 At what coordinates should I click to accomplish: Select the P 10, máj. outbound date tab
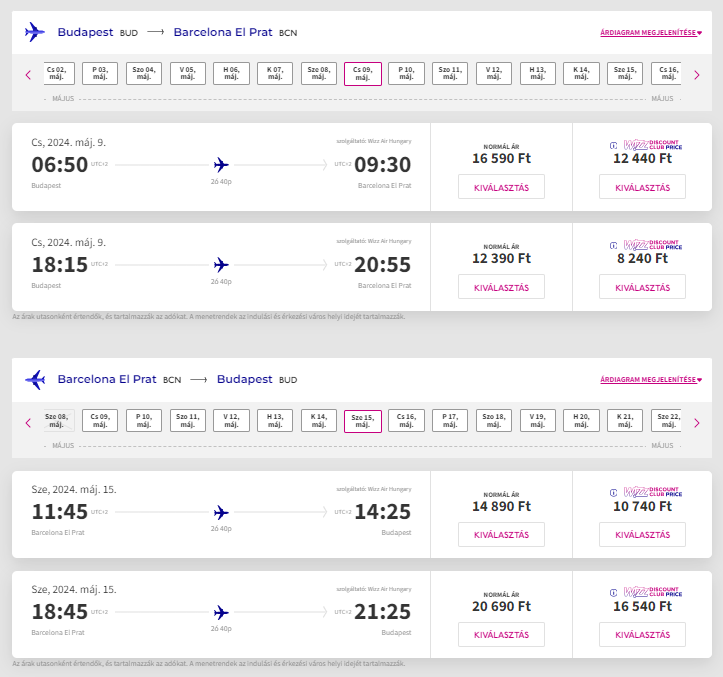click(x=406, y=73)
